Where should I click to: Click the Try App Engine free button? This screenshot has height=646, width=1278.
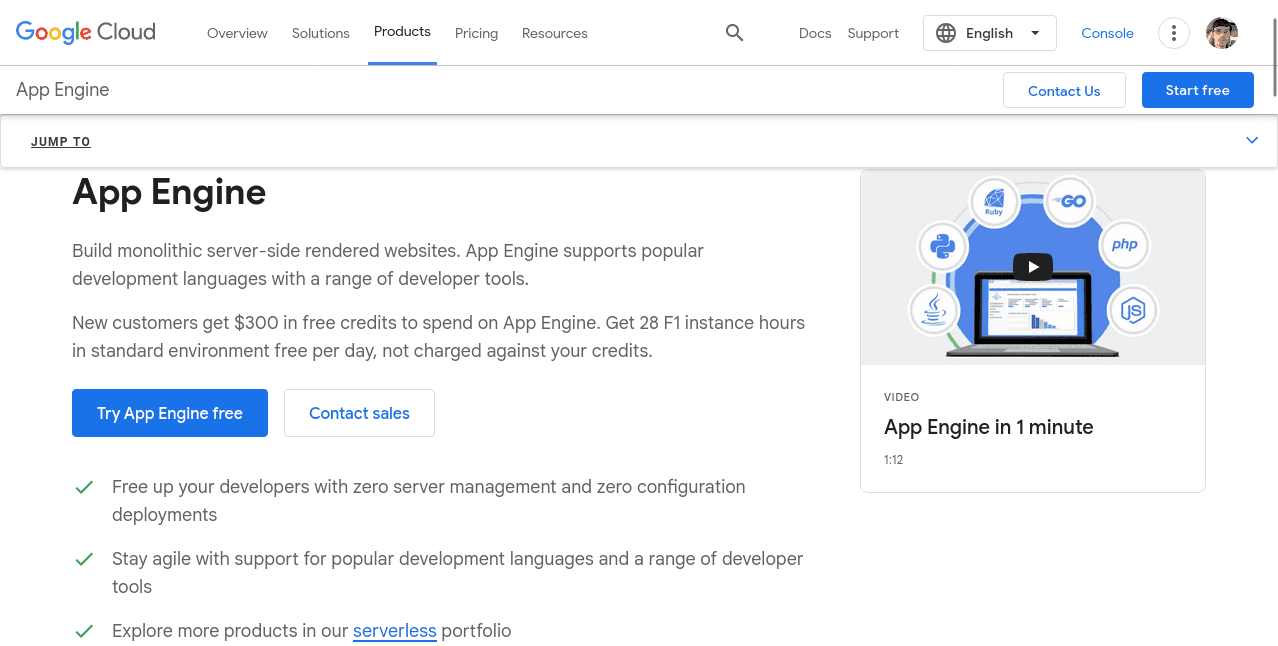[170, 413]
